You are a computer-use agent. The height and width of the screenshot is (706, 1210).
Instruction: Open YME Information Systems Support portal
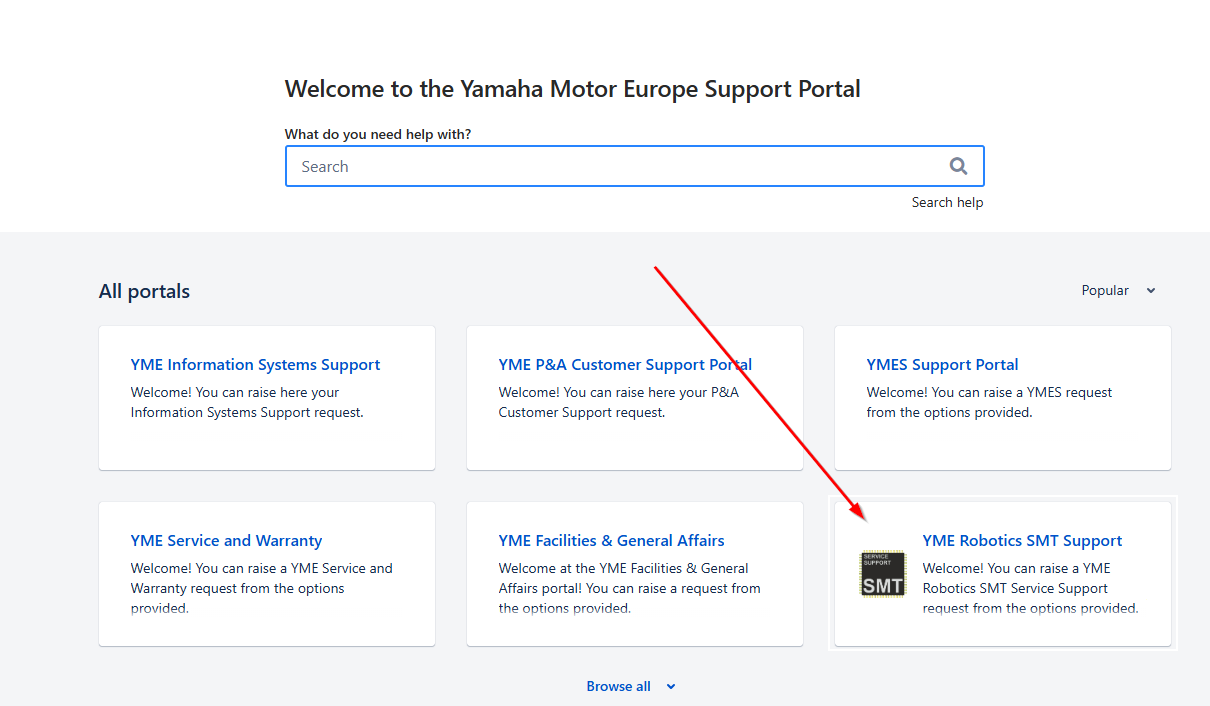pyautogui.click(x=255, y=365)
